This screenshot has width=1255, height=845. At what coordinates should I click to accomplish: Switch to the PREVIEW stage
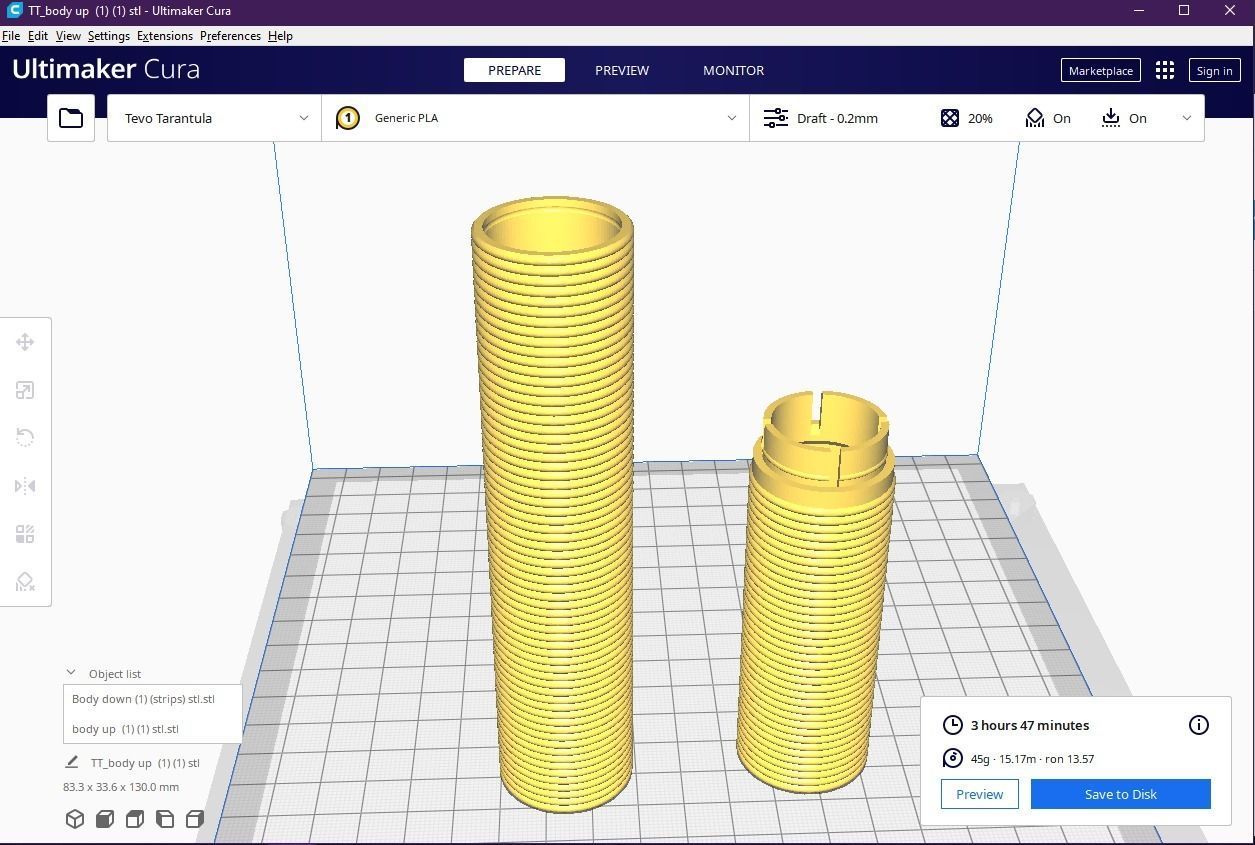tap(622, 70)
